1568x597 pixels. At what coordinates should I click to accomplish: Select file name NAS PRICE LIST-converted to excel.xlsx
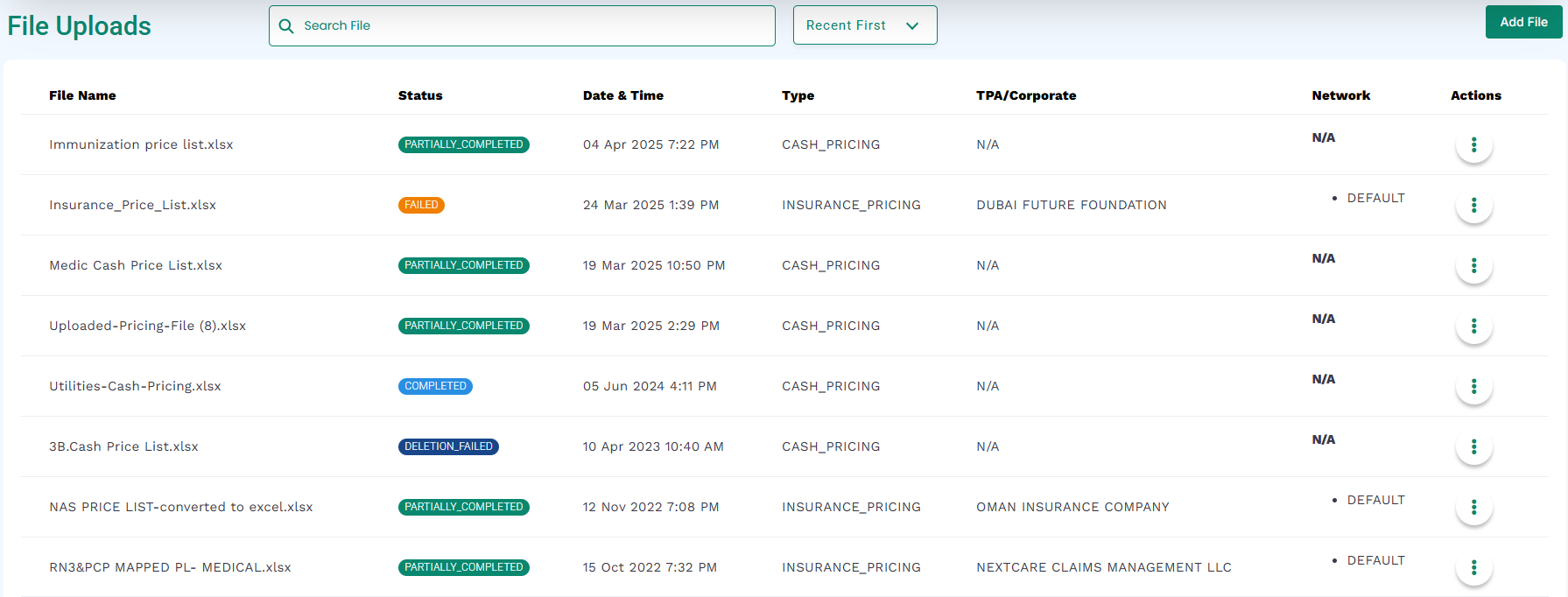[180, 507]
